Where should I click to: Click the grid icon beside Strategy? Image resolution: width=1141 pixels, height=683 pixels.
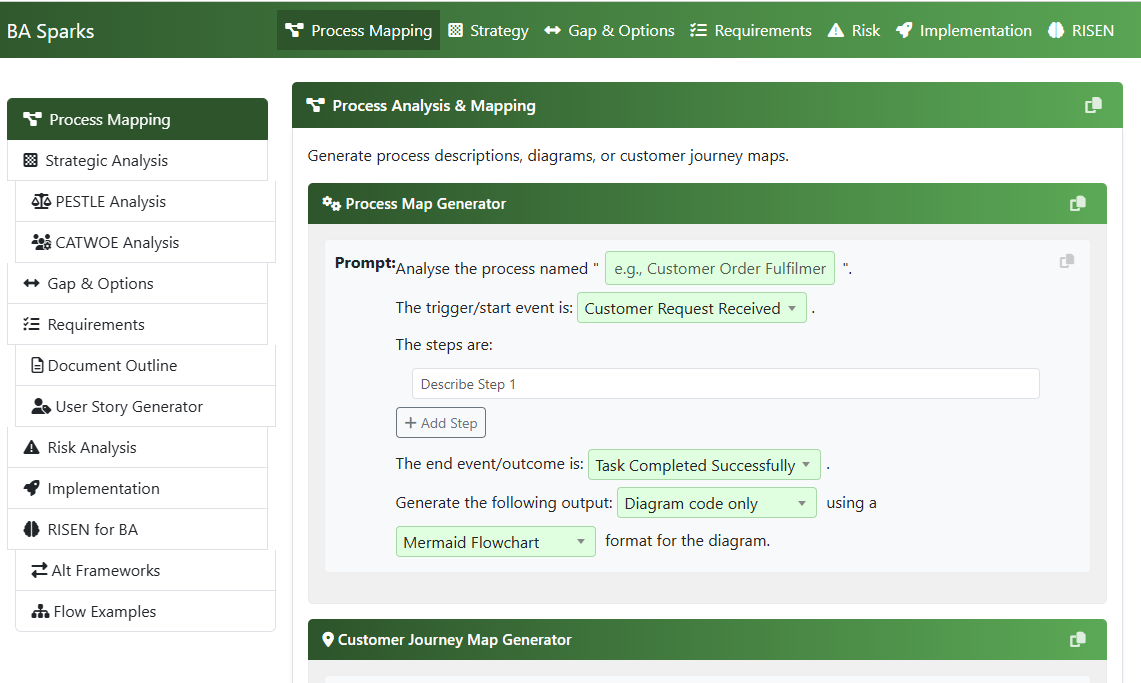[456, 31]
